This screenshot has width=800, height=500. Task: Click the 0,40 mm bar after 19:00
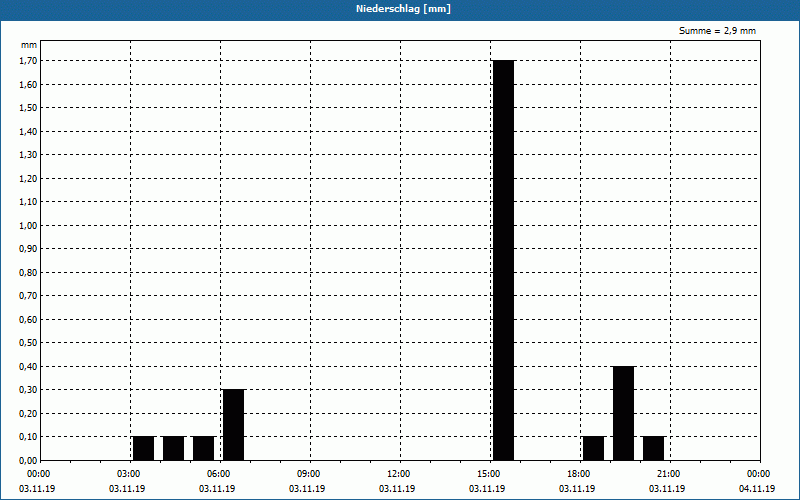(623, 413)
